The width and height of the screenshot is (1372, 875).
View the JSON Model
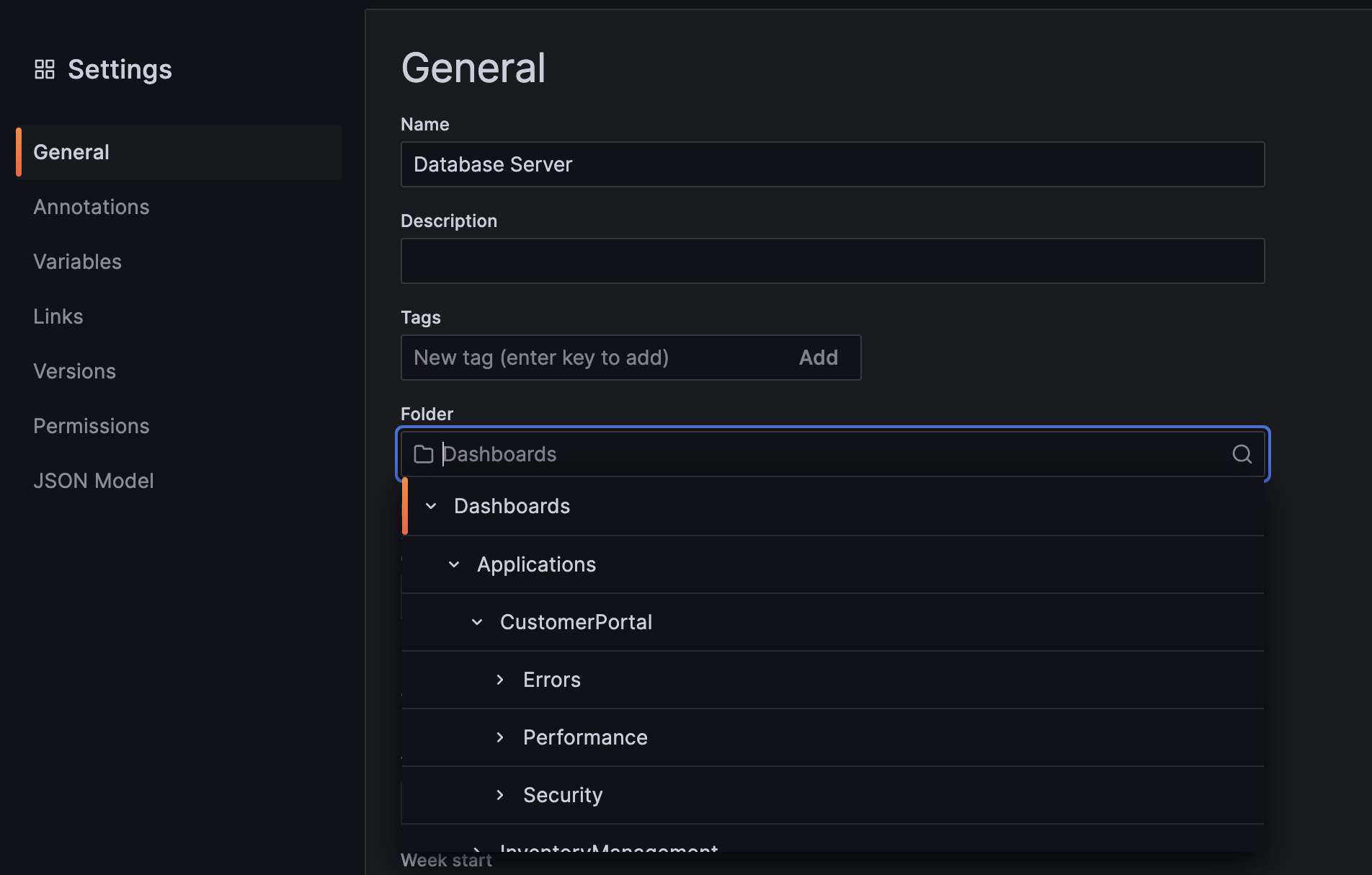94,481
